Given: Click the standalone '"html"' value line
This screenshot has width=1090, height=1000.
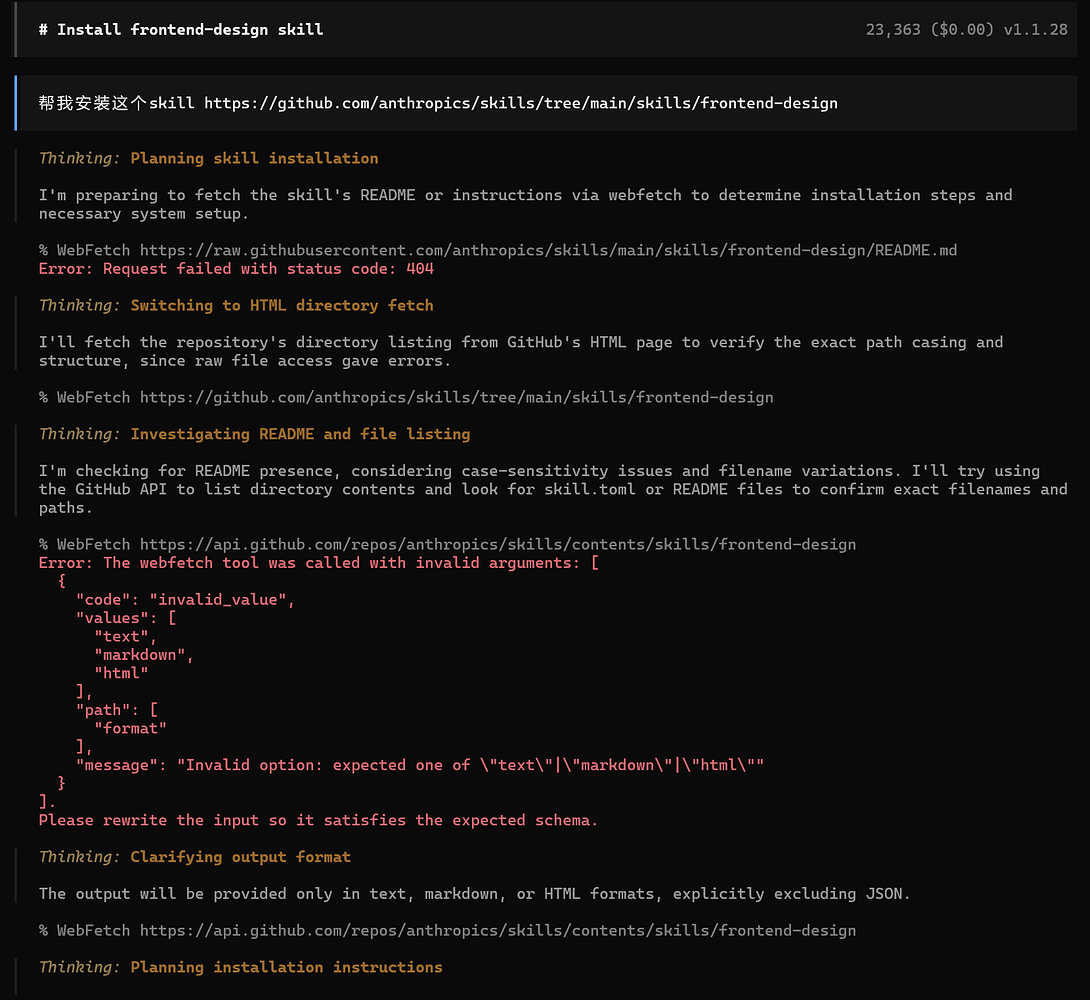Looking at the screenshot, I should coord(121,673).
